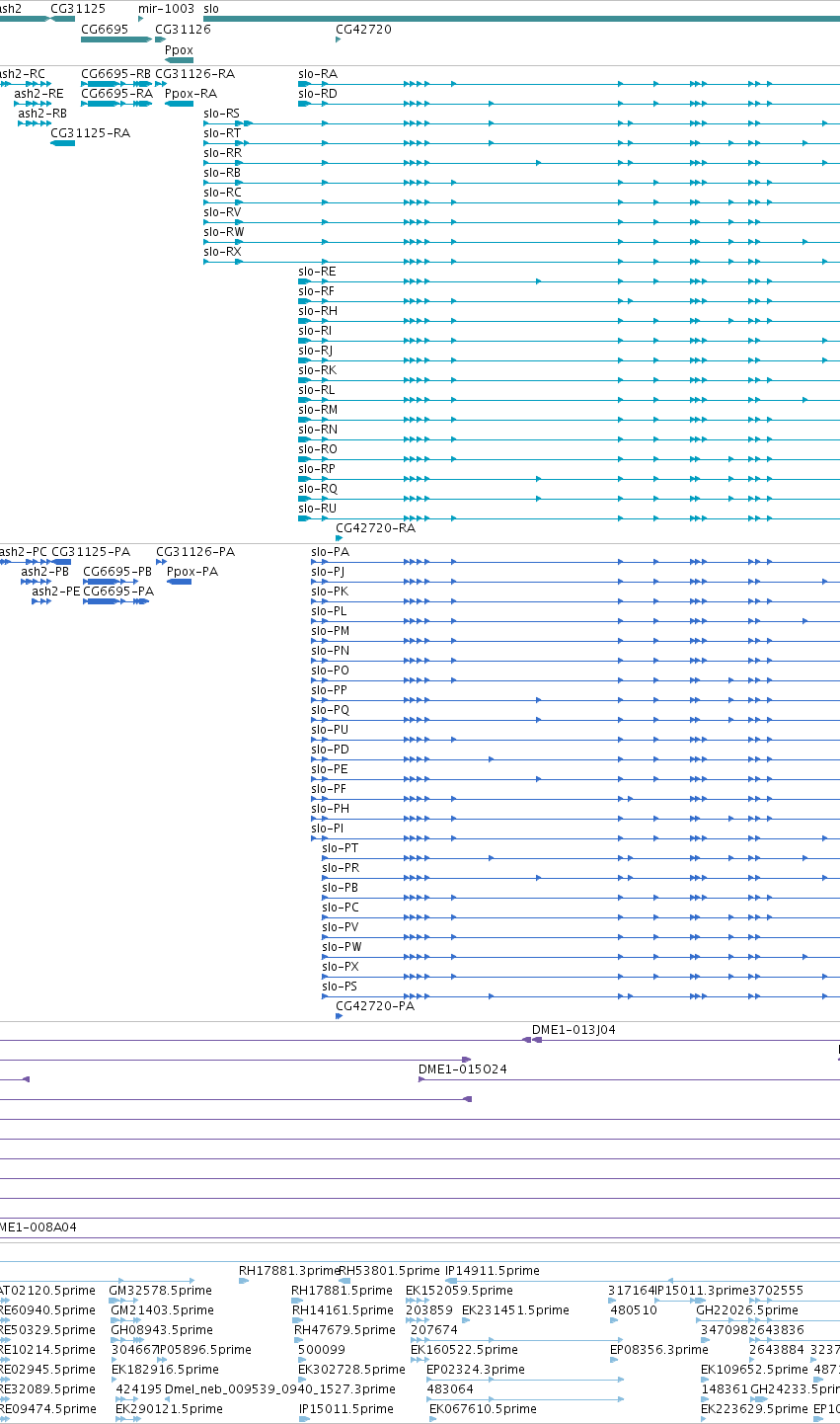The image size is (840, 1424).
Task: Select transcript slo-RX
Action: click(x=222, y=252)
